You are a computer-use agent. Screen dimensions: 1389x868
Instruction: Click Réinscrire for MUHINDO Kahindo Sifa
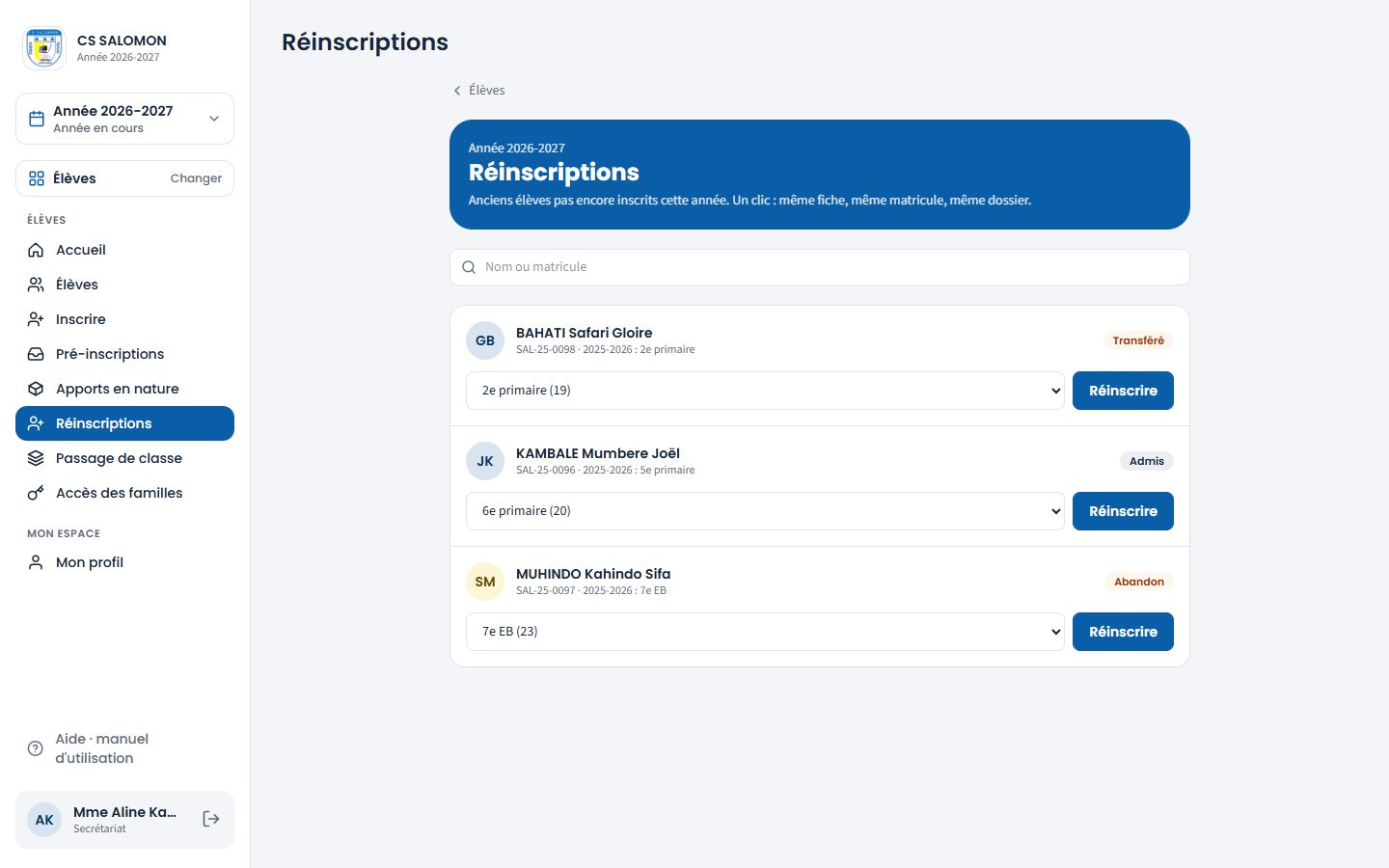1123,632
